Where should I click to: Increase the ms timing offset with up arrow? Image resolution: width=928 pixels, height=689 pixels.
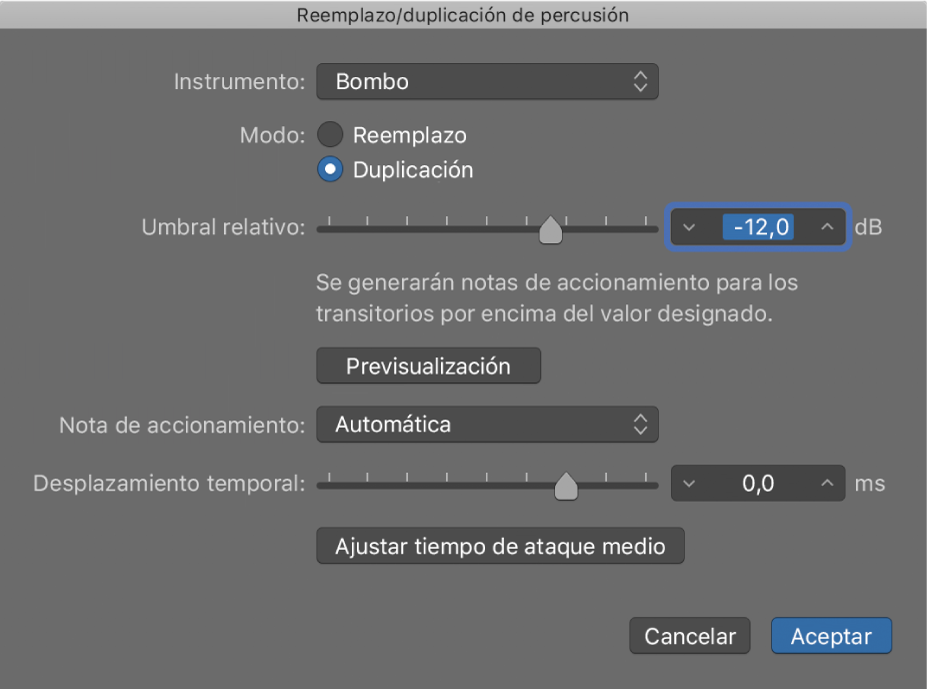coord(827,483)
